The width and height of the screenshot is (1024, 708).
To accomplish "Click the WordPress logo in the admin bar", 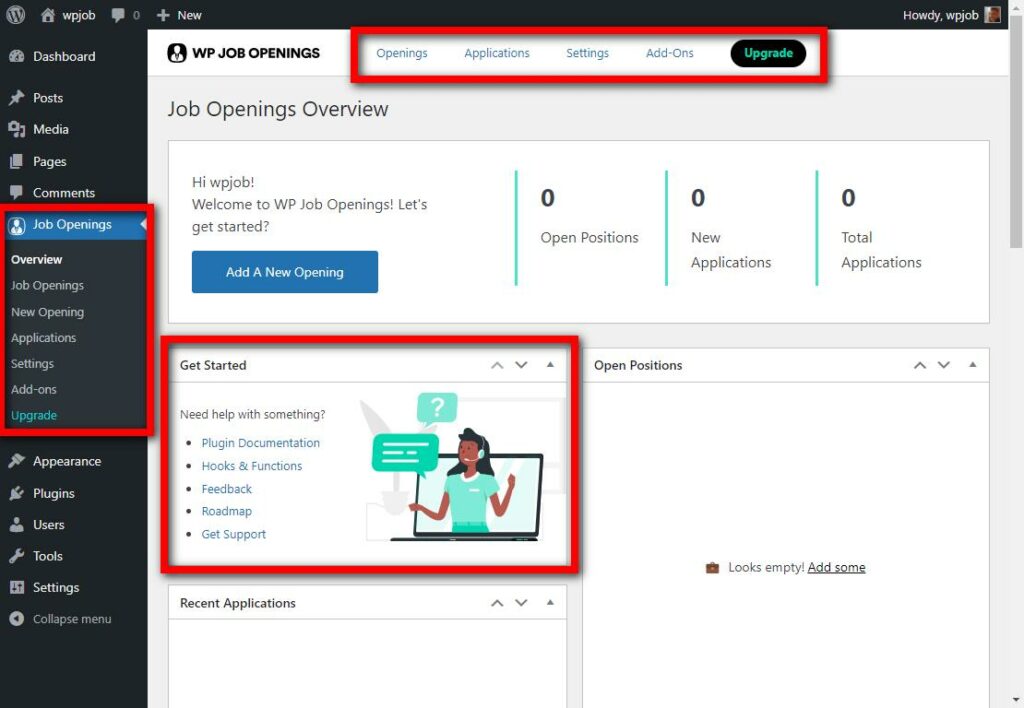I will click(16, 14).
